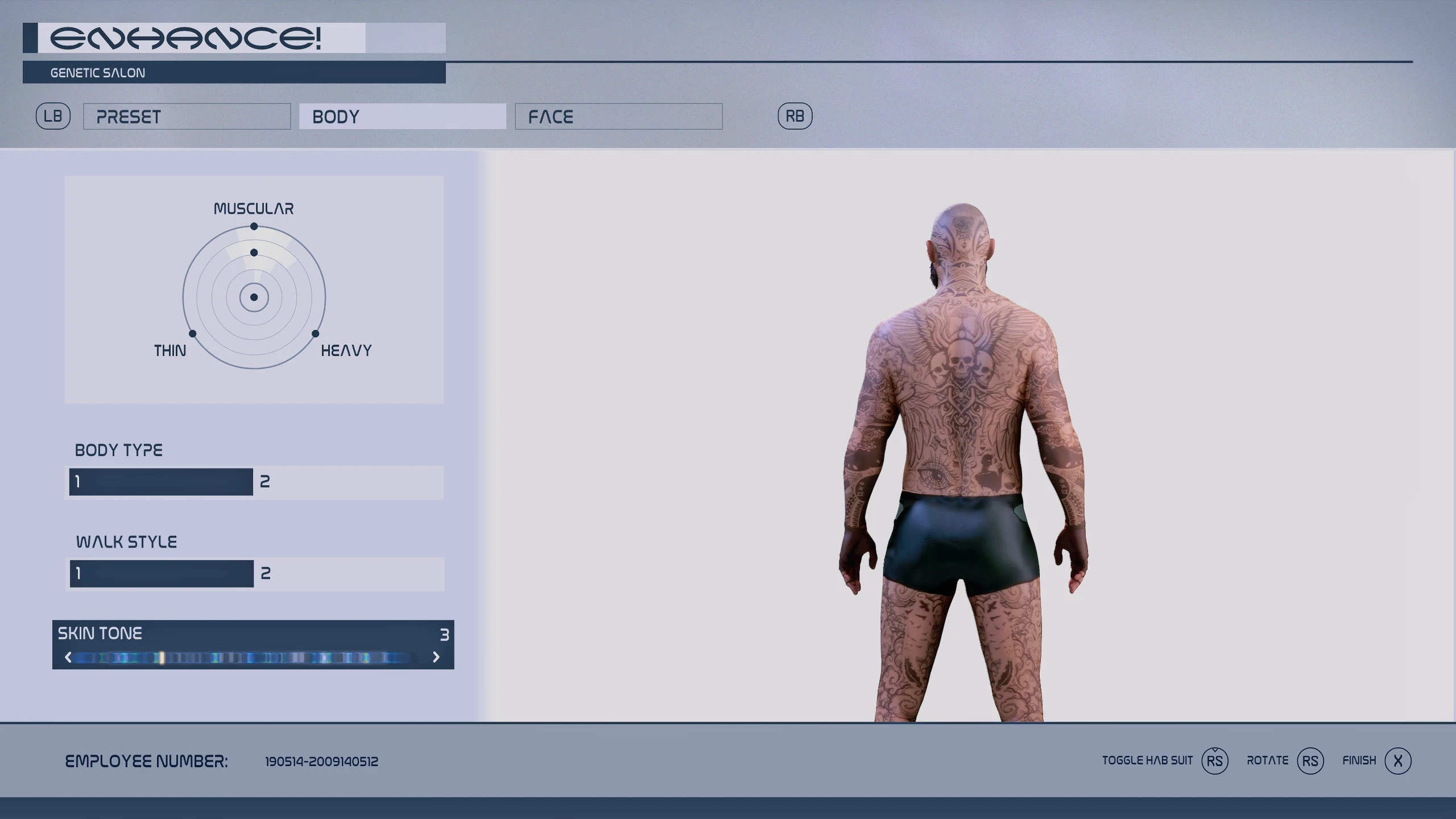Select Walk Style option 2
The width and height of the screenshot is (1456, 819).
[348, 573]
